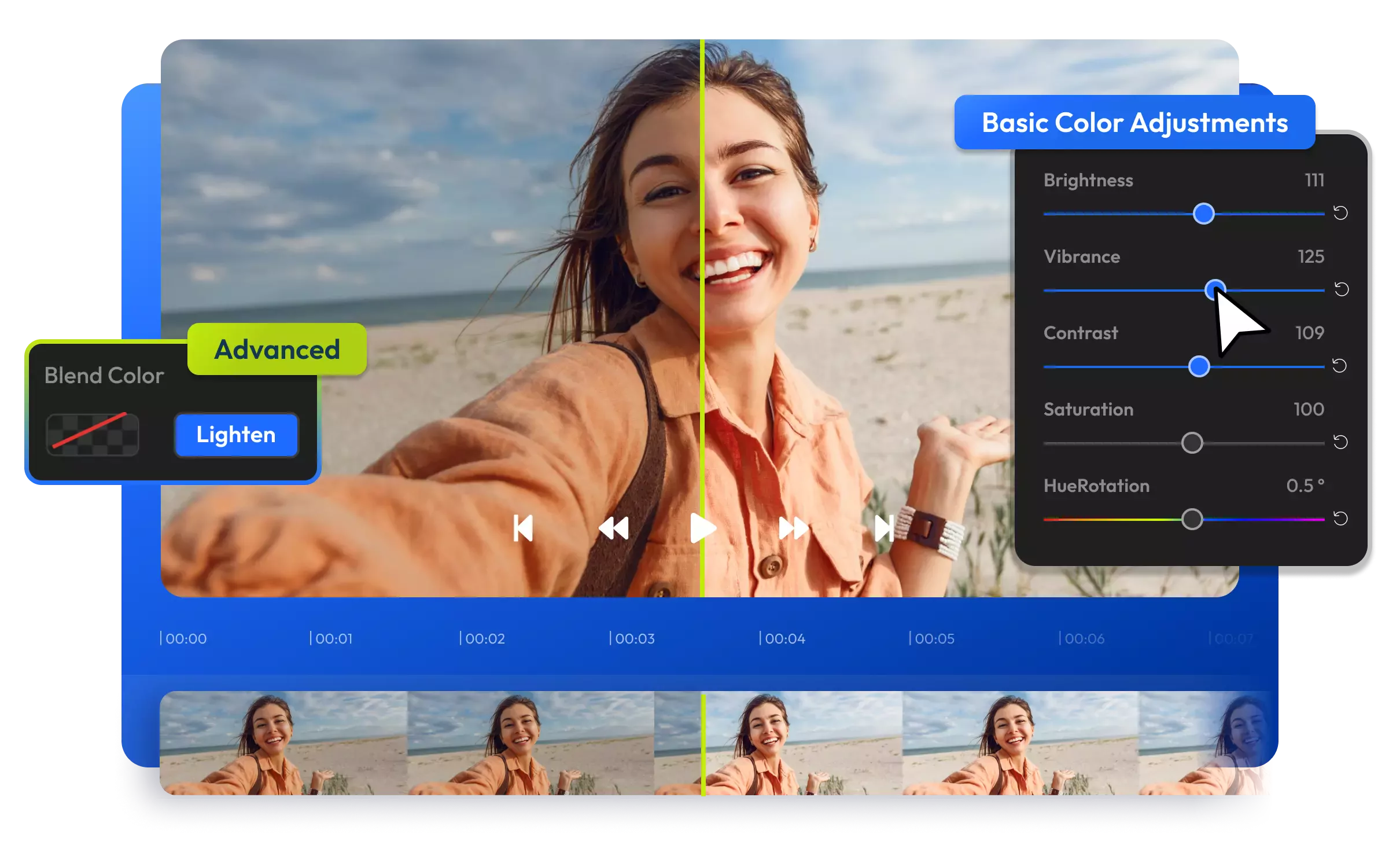Click the HueRotation rainbow slider knob
The image size is (1400, 845).
point(1192,519)
